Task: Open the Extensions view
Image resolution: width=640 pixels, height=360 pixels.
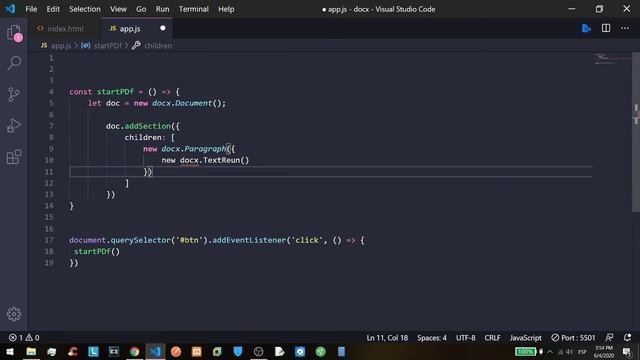Action: pyautogui.click(x=14, y=157)
